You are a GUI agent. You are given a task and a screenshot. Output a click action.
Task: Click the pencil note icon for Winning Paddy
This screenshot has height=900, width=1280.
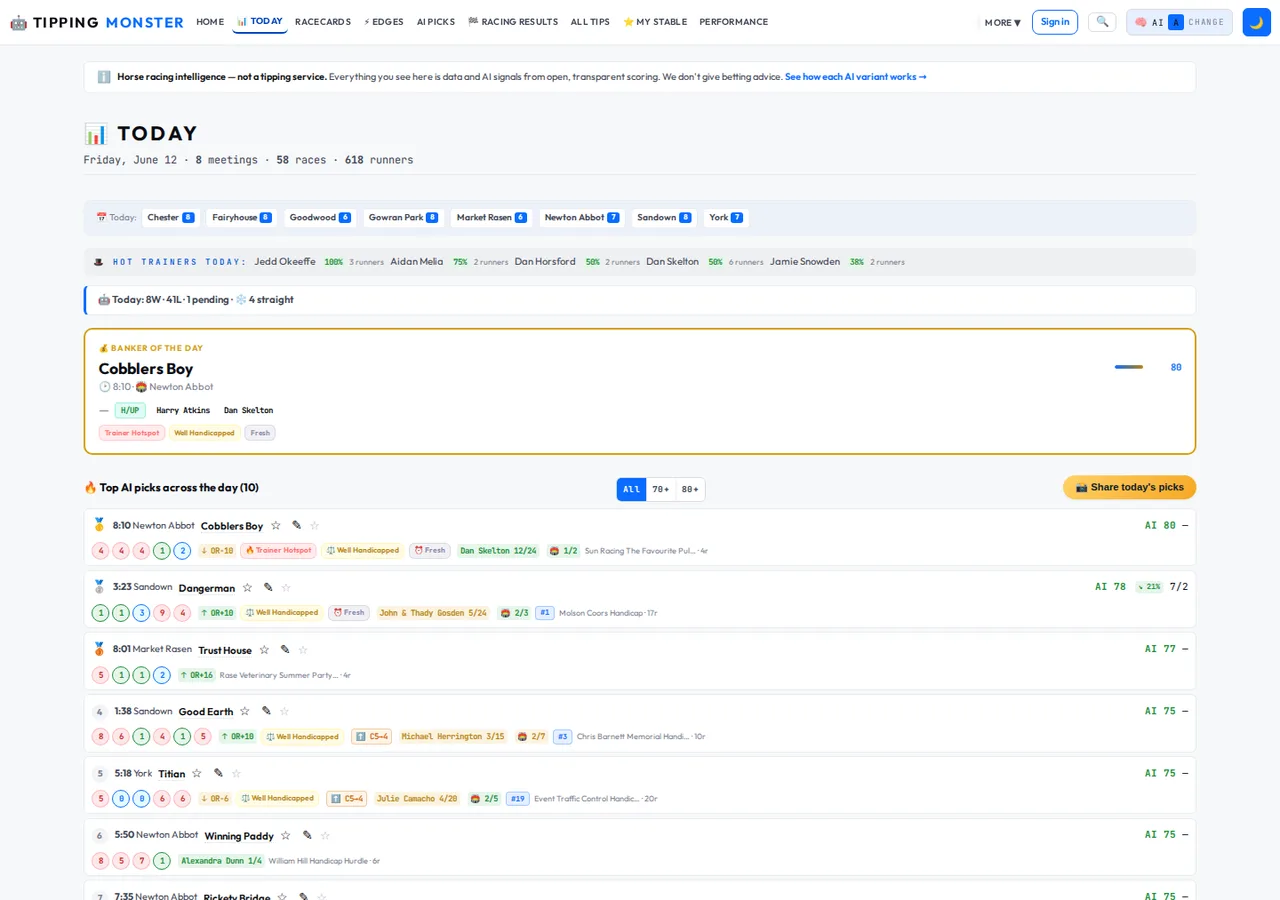coord(307,835)
